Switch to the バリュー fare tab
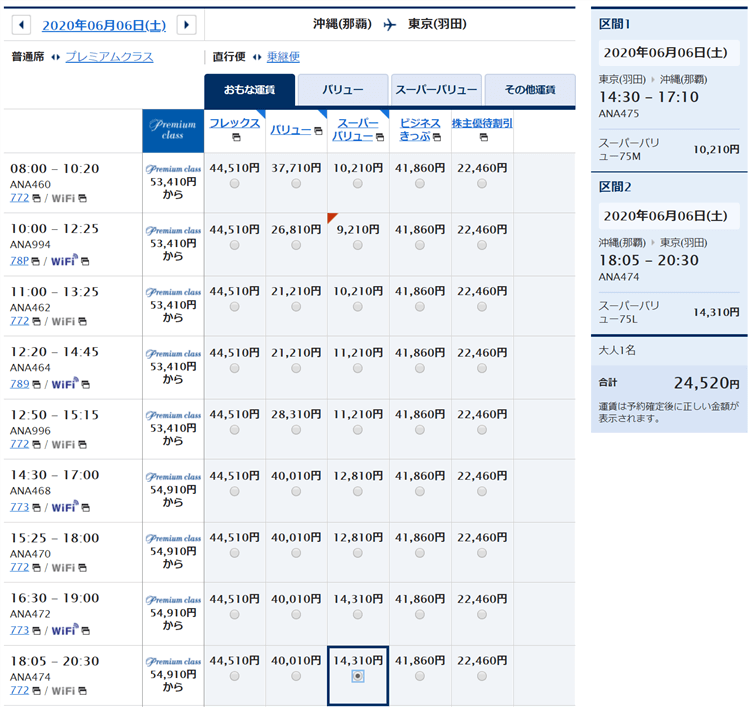Screen dimensions: 750x707 [342, 90]
